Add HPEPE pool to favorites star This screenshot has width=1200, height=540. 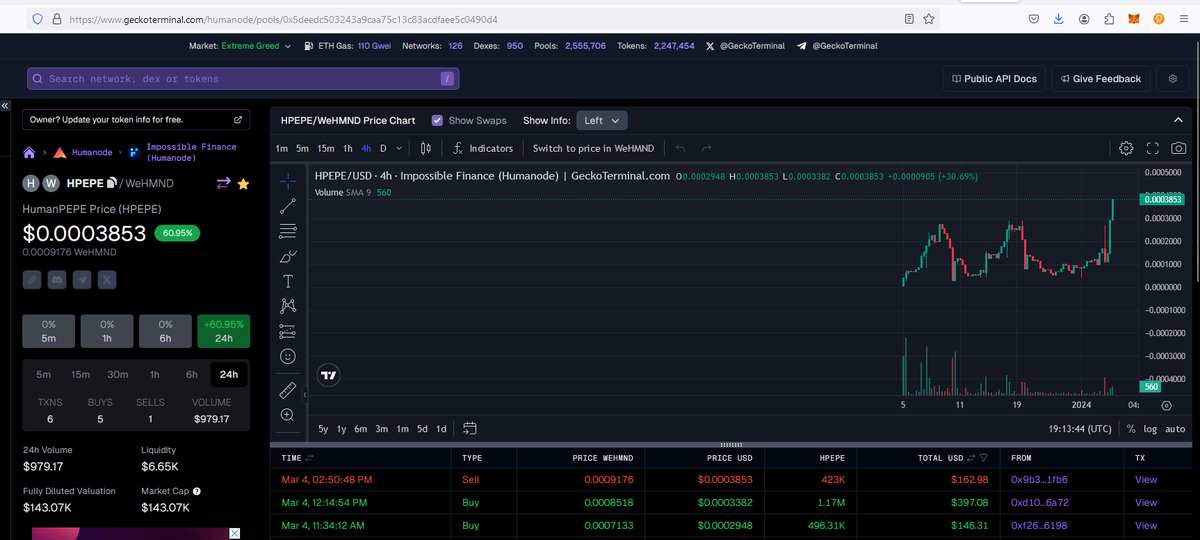pyautogui.click(x=243, y=183)
